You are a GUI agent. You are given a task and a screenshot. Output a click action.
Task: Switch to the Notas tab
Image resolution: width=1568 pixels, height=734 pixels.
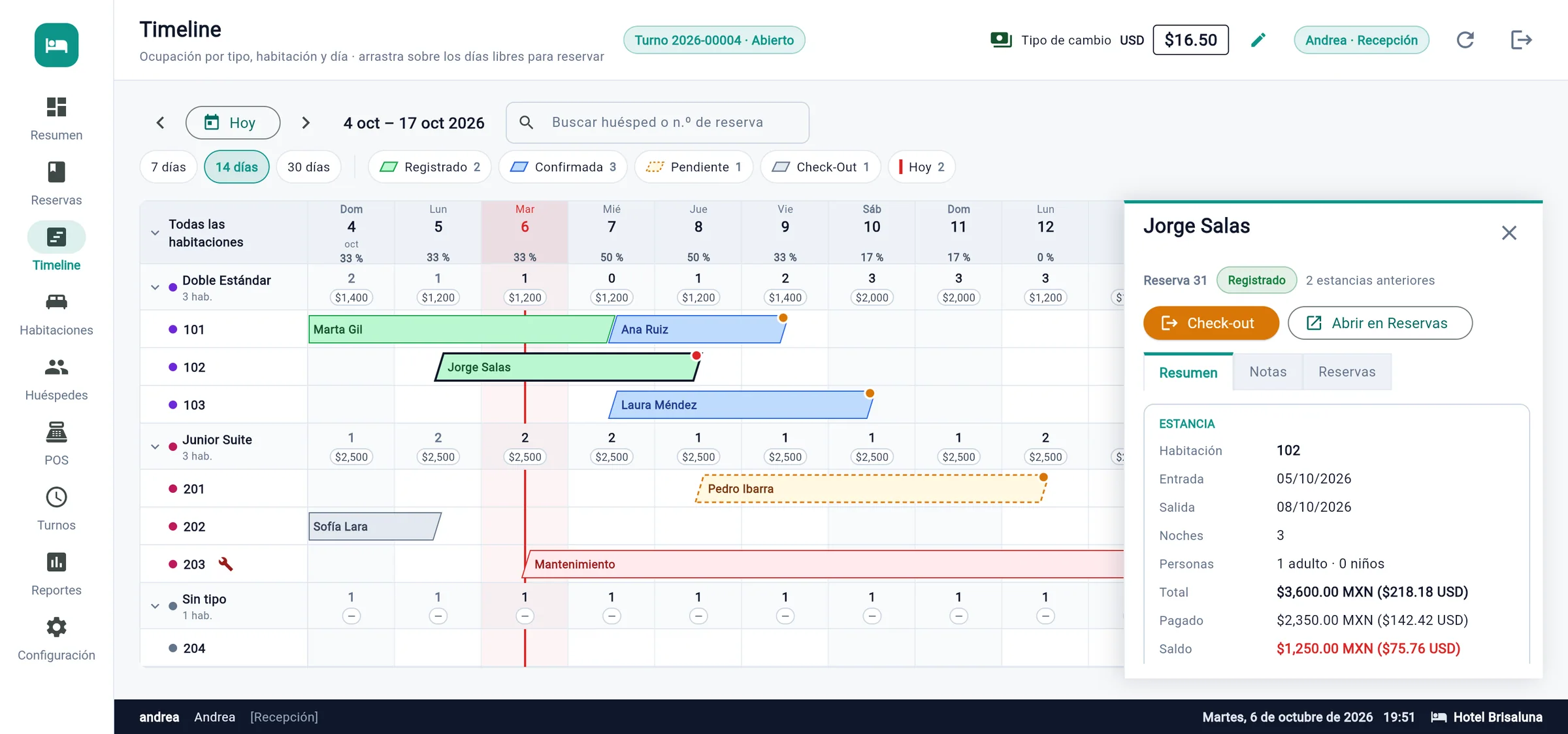1267,372
